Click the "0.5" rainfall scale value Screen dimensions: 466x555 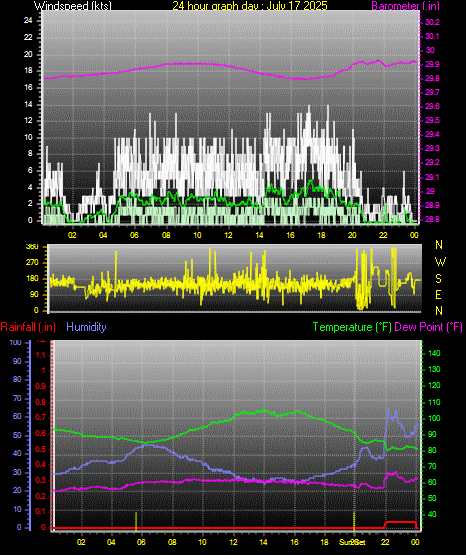pos(41,450)
